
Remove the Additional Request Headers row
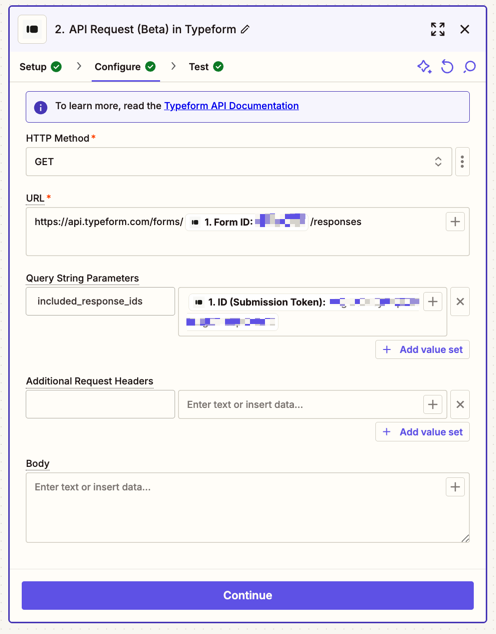[460, 404]
